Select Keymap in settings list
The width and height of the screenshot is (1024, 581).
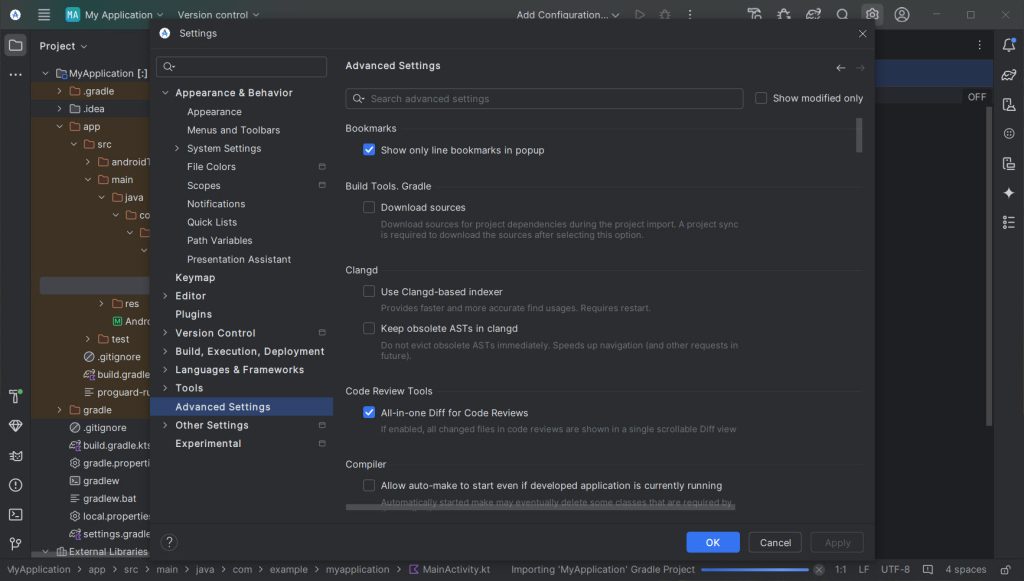(x=195, y=277)
